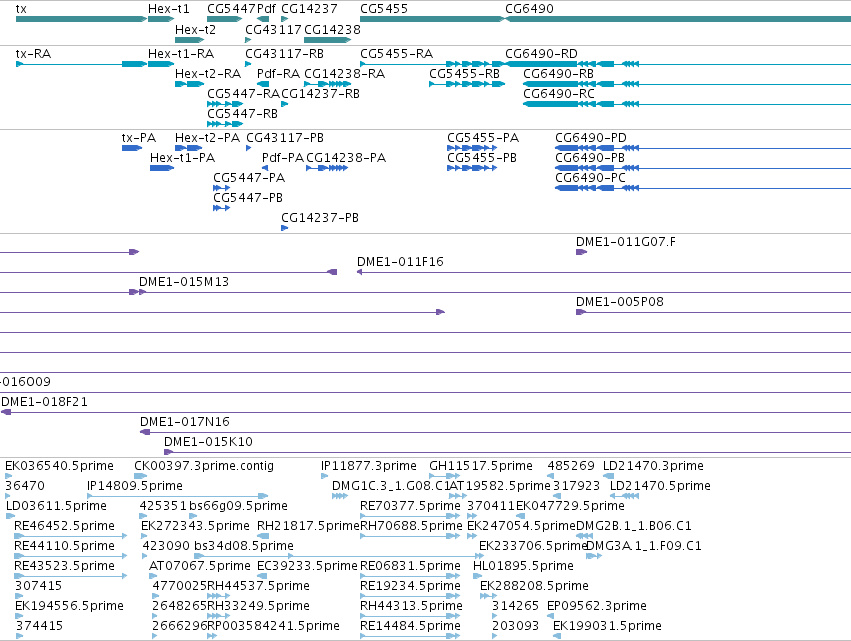The width and height of the screenshot is (851, 641).
Task: Click the "tx" gene label
Action: tap(21, 9)
